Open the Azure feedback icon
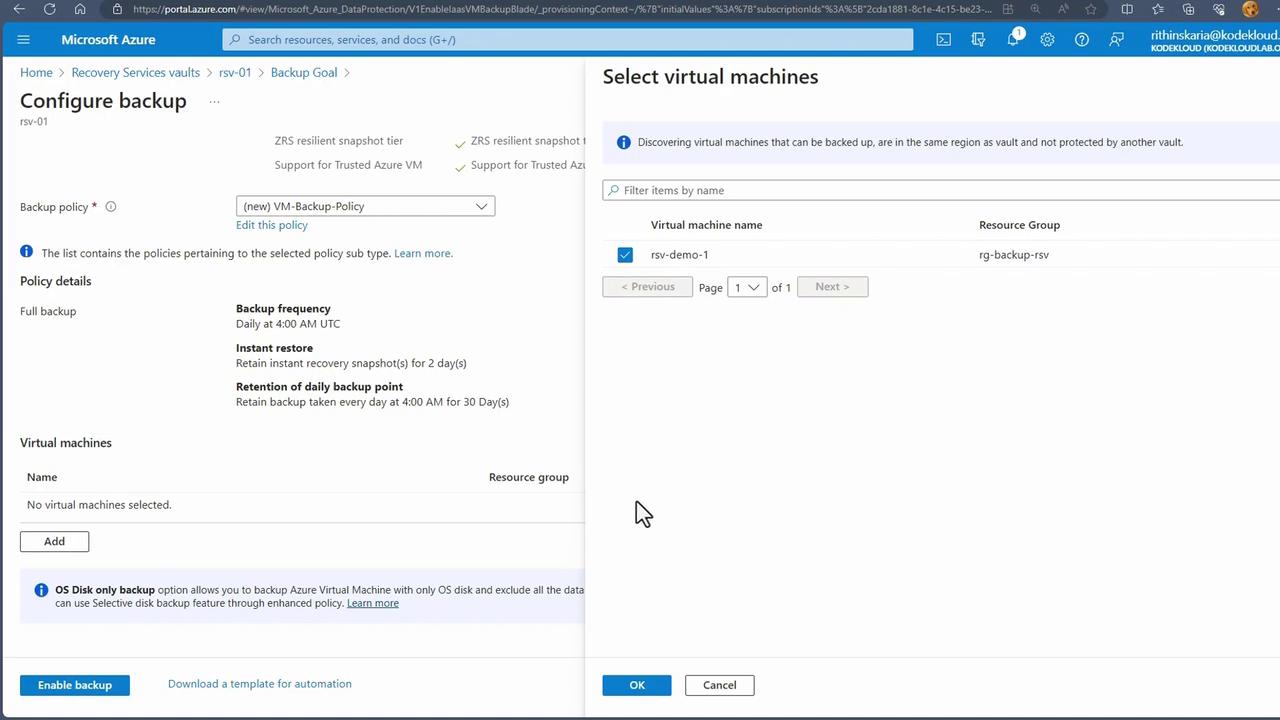The width and height of the screenshot is (1280, 720). click(x=1116, y=40)
